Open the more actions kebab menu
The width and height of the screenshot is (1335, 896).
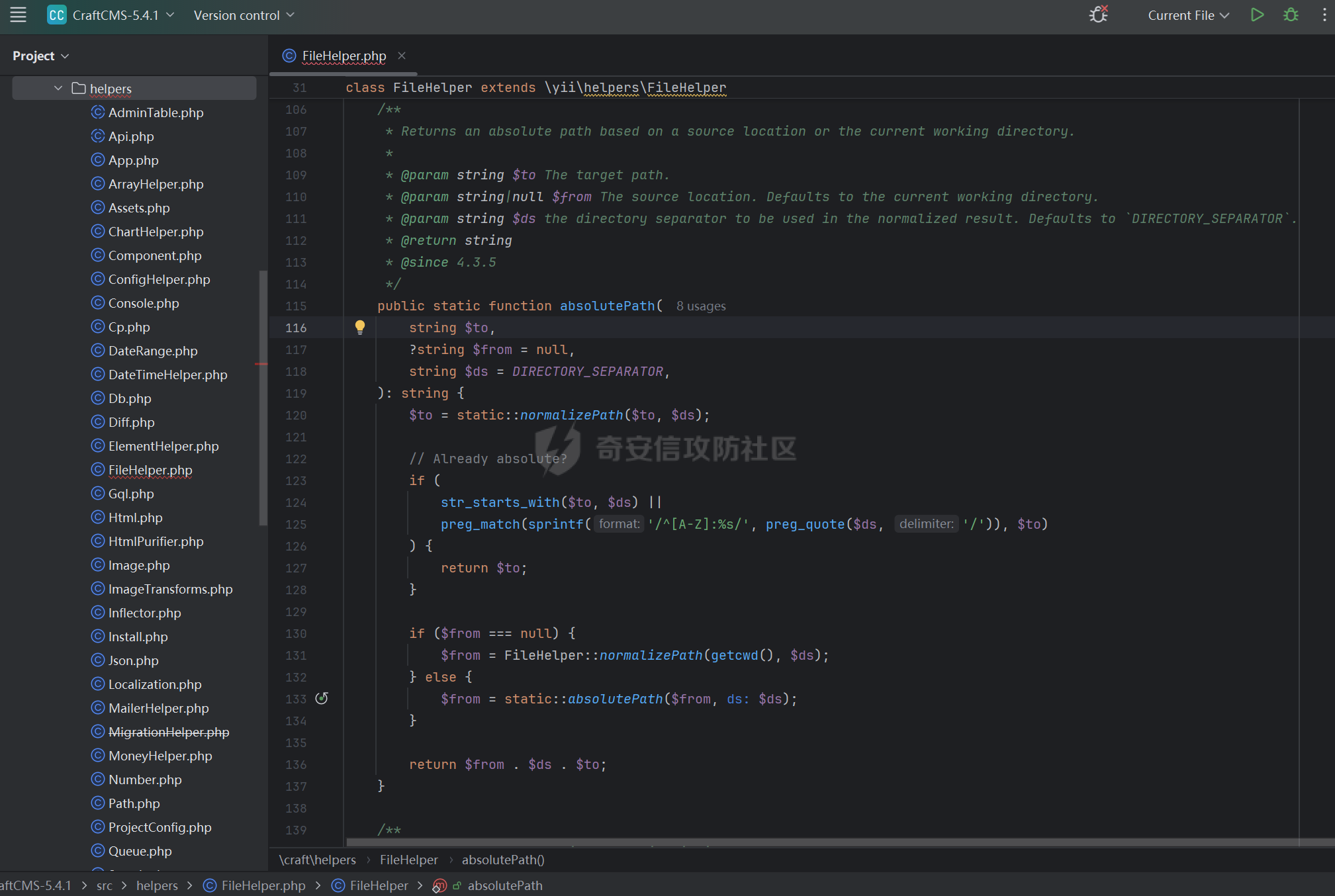[1324, 15]
